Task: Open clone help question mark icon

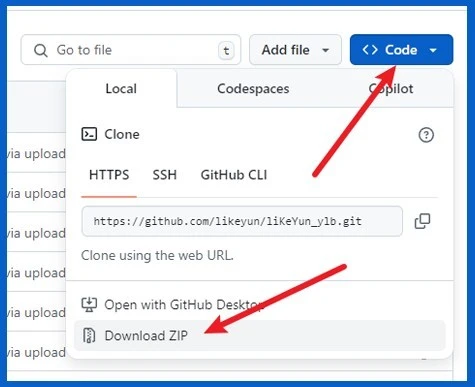Action: [426, 135]
